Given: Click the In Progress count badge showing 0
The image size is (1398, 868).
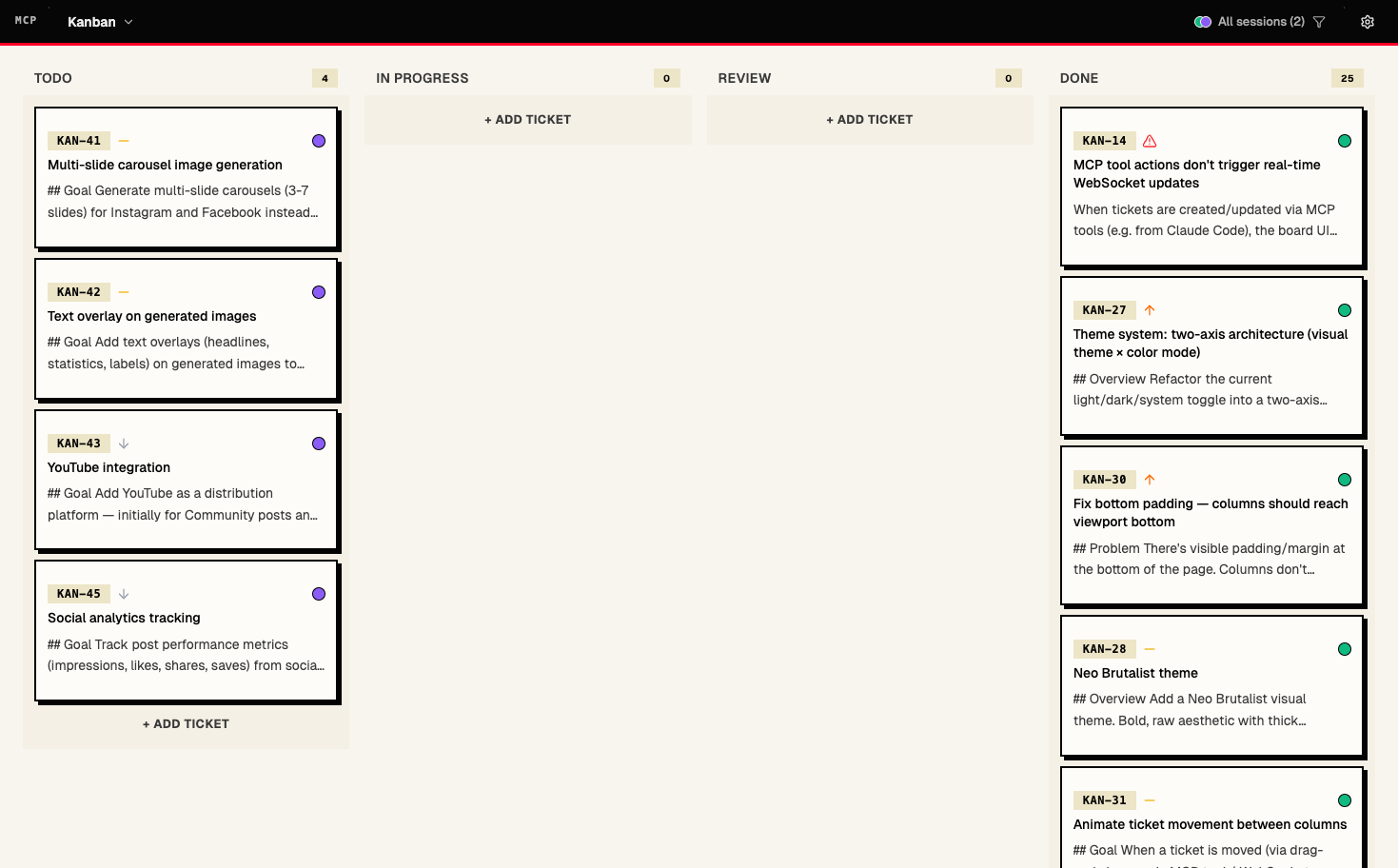Looking at the screenshot, I should (x=666, y=78).
